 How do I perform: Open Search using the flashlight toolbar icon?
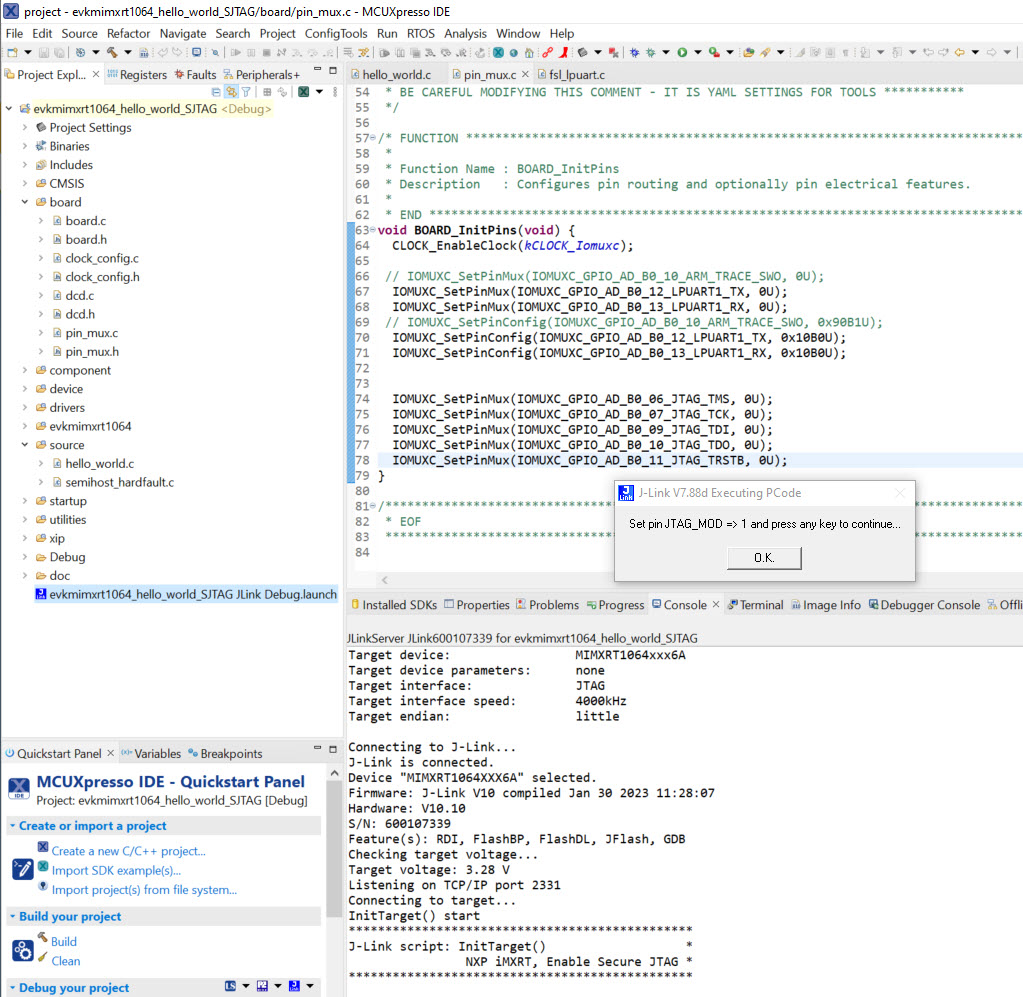click(216, 50)
